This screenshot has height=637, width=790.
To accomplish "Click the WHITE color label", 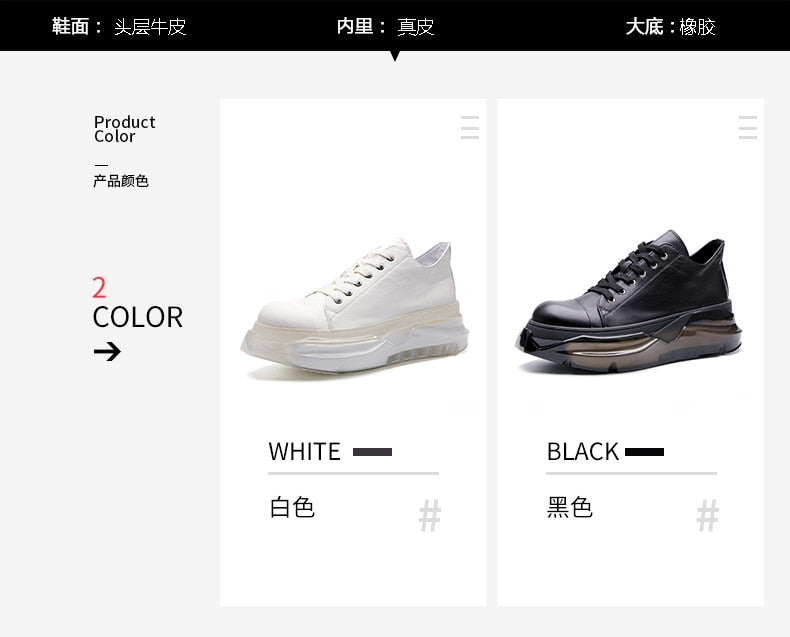I will (x=304, y=452).
